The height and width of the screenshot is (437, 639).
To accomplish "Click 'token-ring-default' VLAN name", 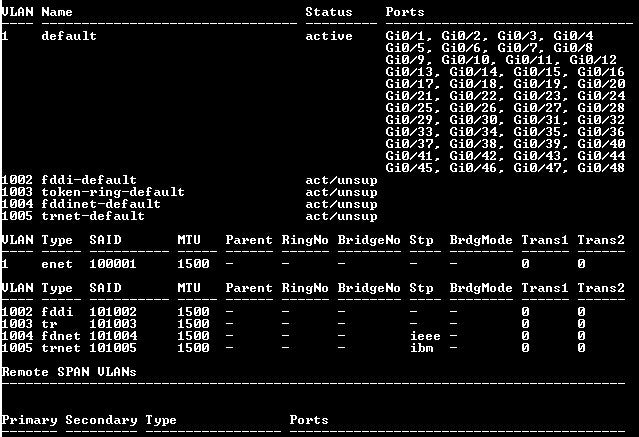I will [x=113, y=192].
